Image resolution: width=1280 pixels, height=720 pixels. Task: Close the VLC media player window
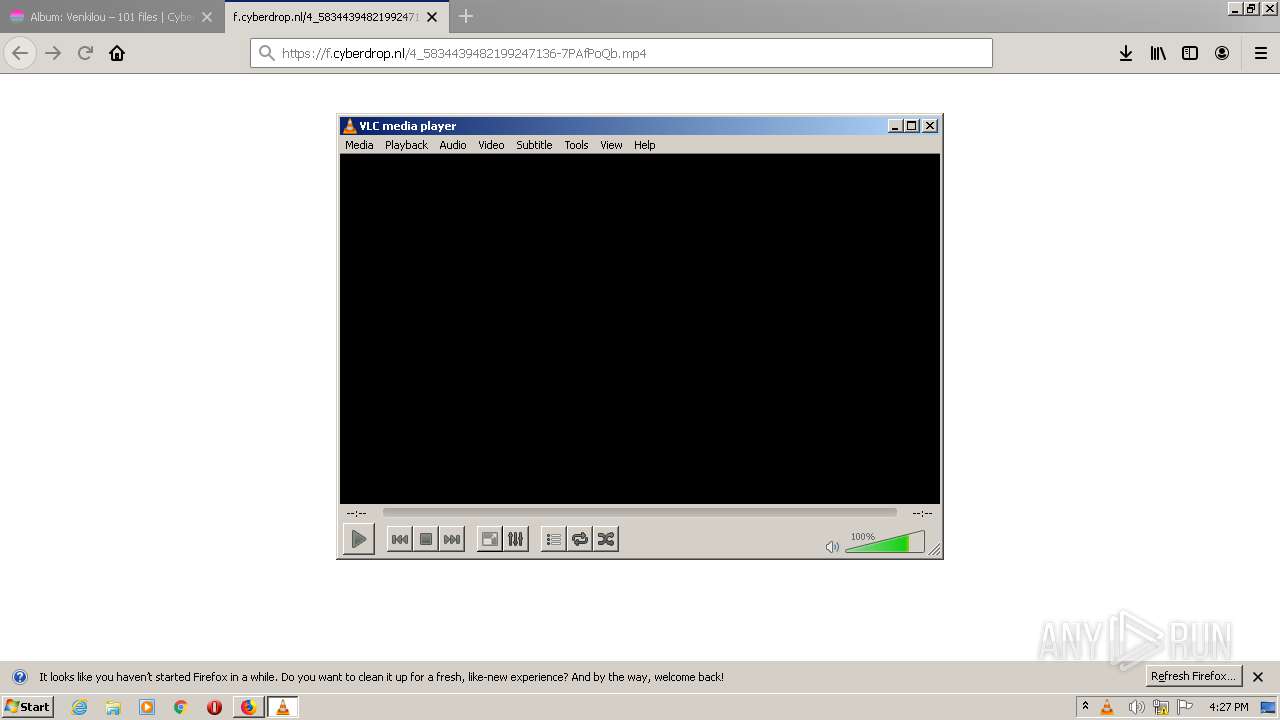click(930, 126)
